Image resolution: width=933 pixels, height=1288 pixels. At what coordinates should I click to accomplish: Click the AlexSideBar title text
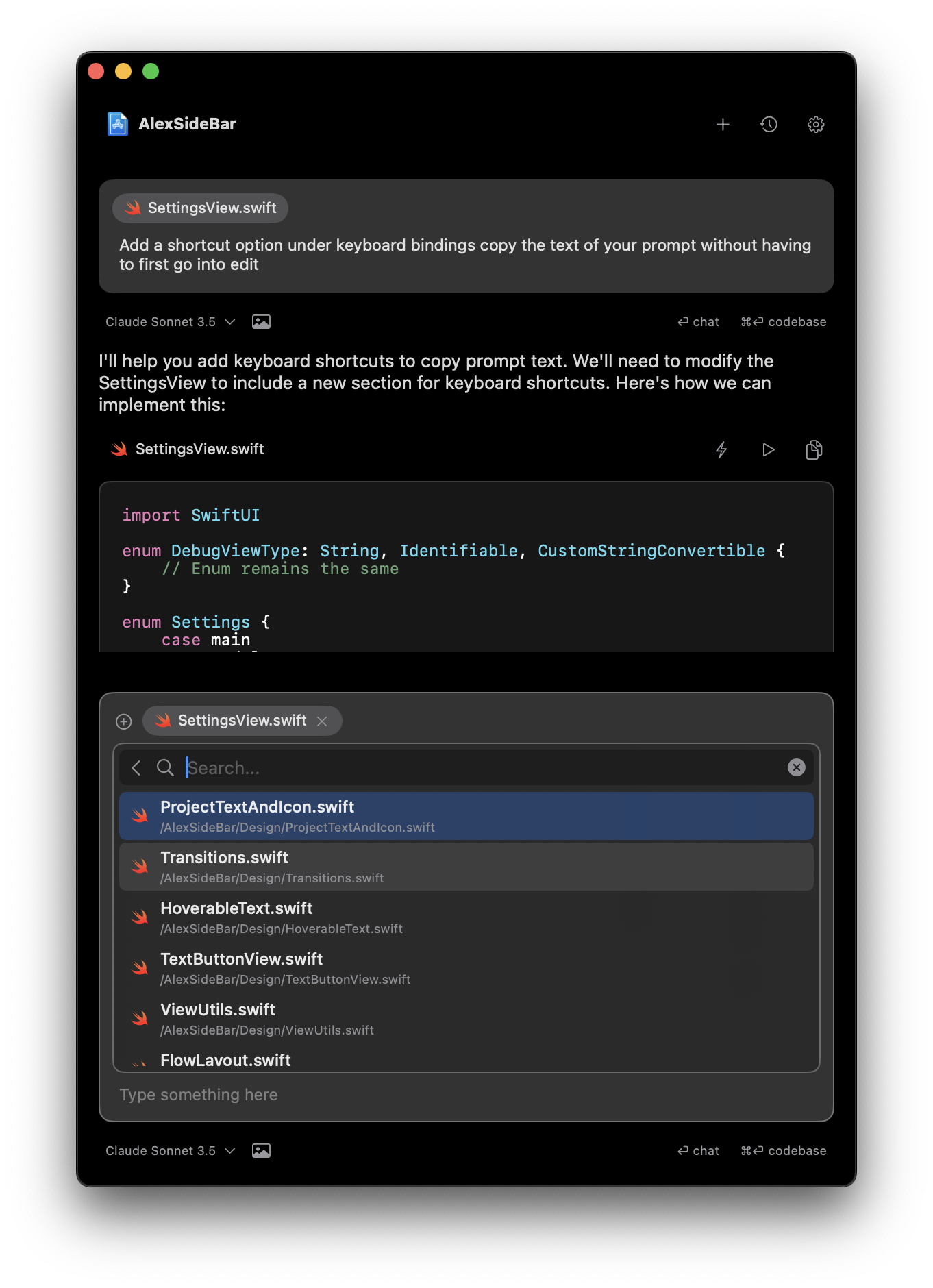(187, 124)
